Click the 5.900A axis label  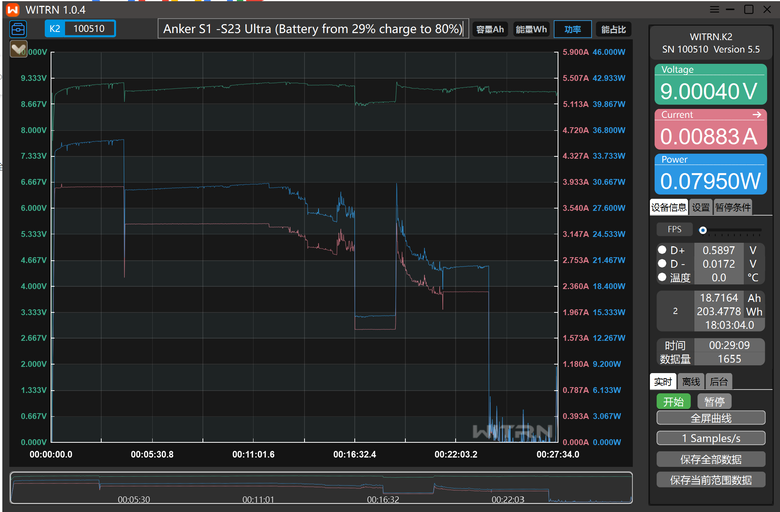coord(576,52)
